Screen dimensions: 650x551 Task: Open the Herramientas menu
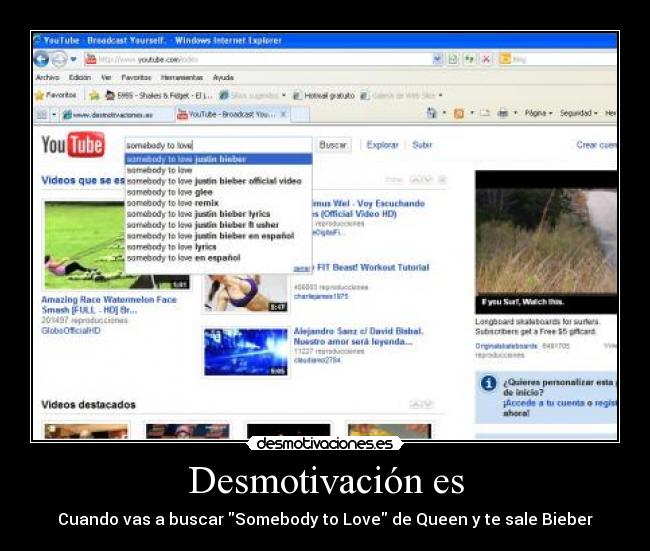182,78
